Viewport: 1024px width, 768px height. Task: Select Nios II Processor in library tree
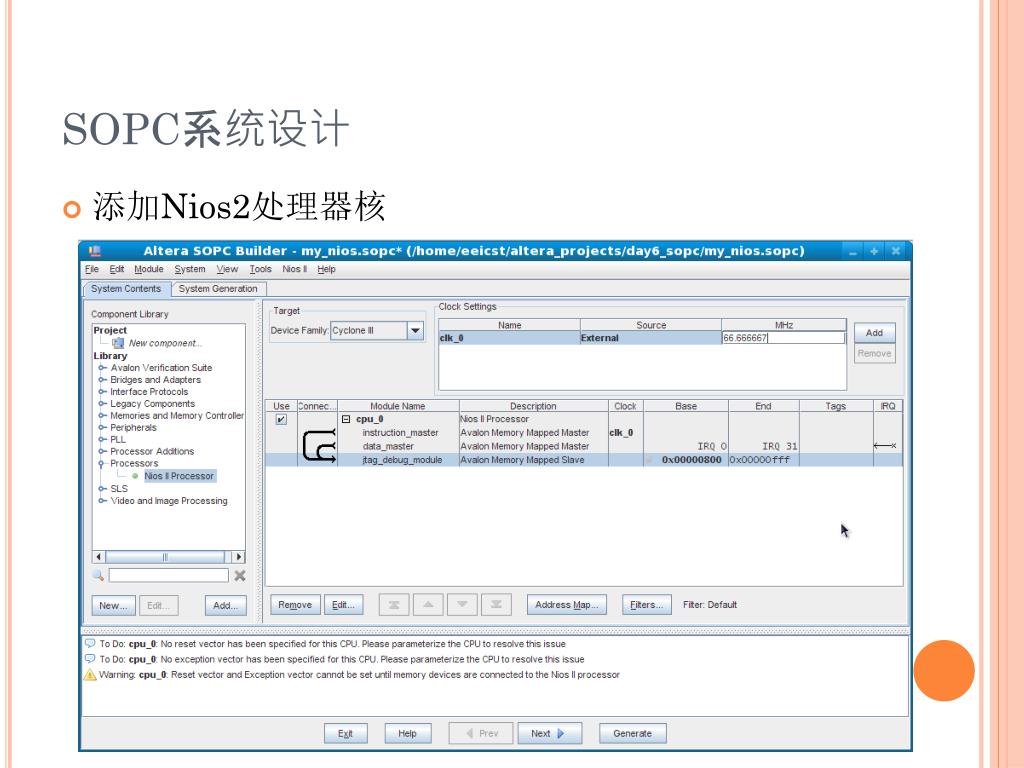179,476
